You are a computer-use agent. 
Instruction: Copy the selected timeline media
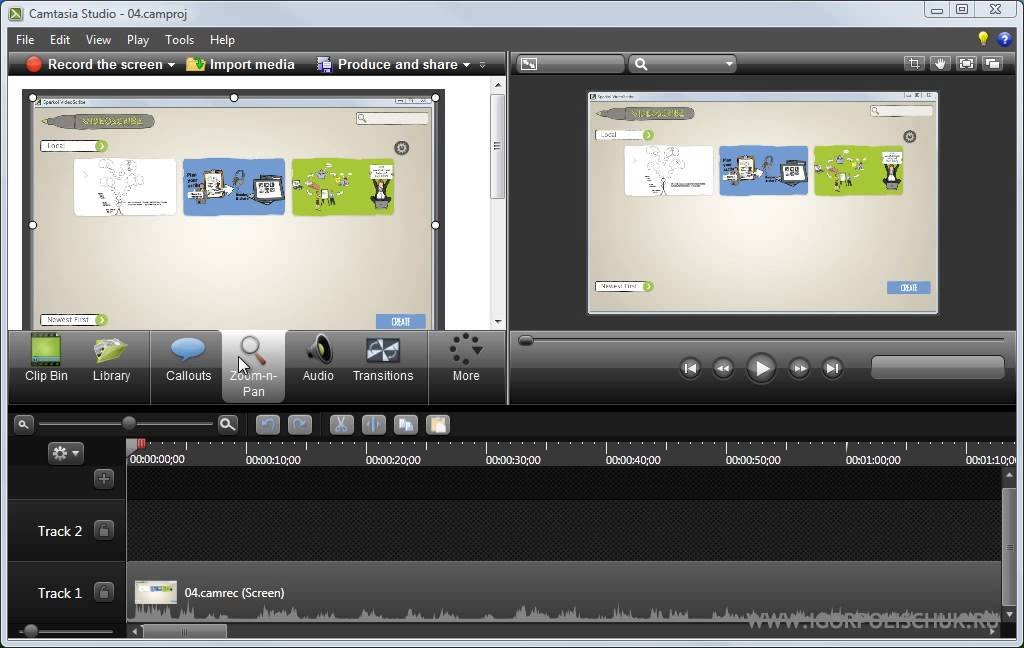tap(406, 425)
